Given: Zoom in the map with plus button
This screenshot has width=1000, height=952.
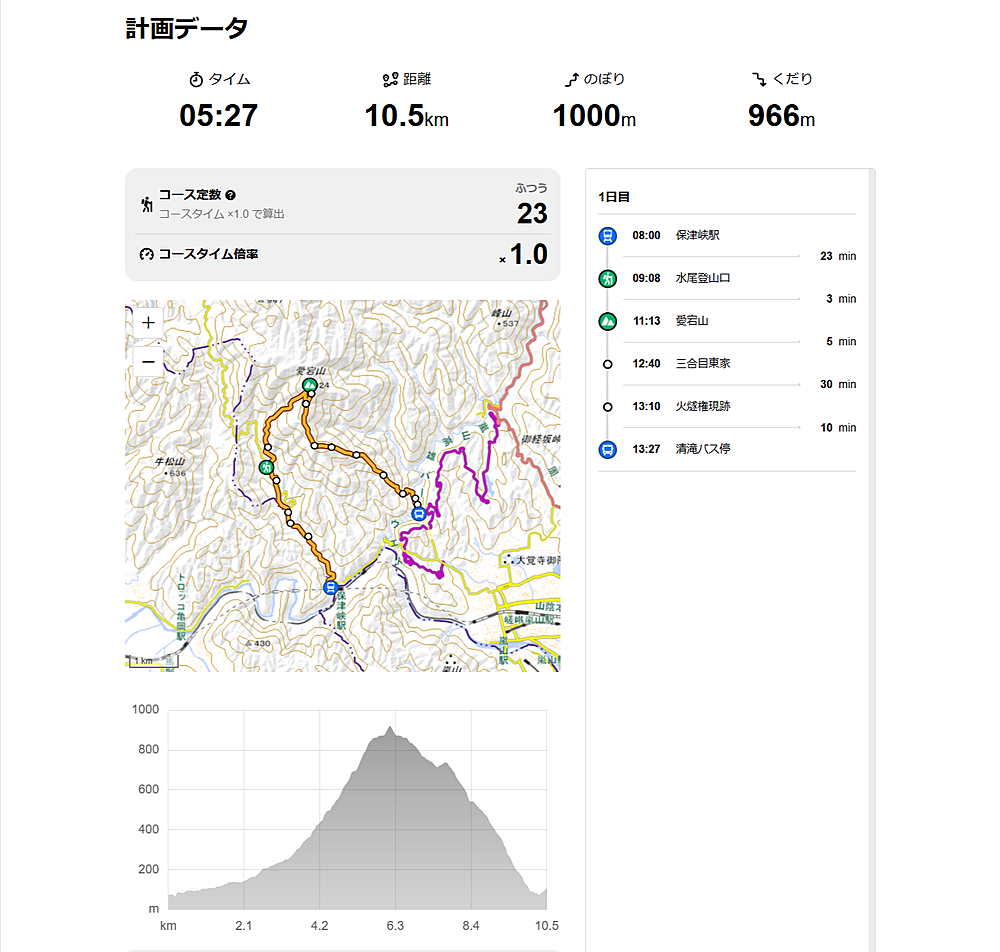Looking at the screenshot, I should 148,323.
